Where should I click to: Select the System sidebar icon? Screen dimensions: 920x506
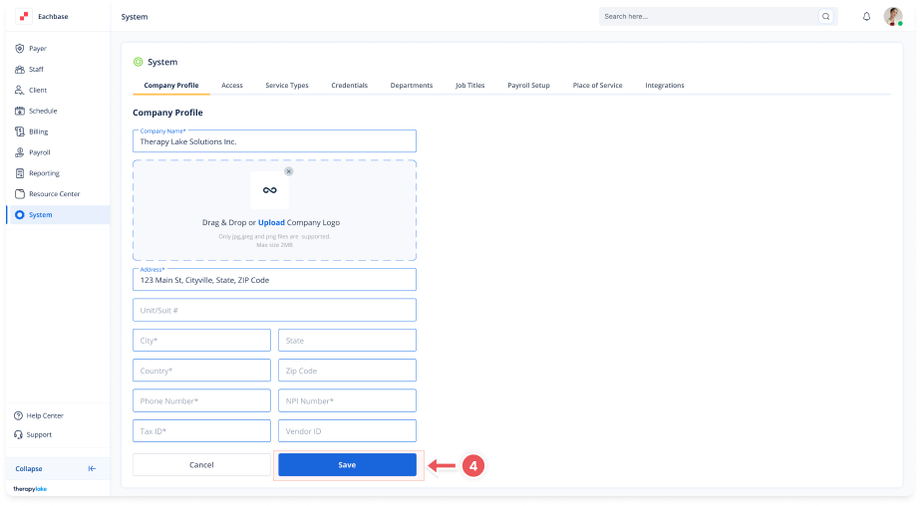tap(19, 215)
